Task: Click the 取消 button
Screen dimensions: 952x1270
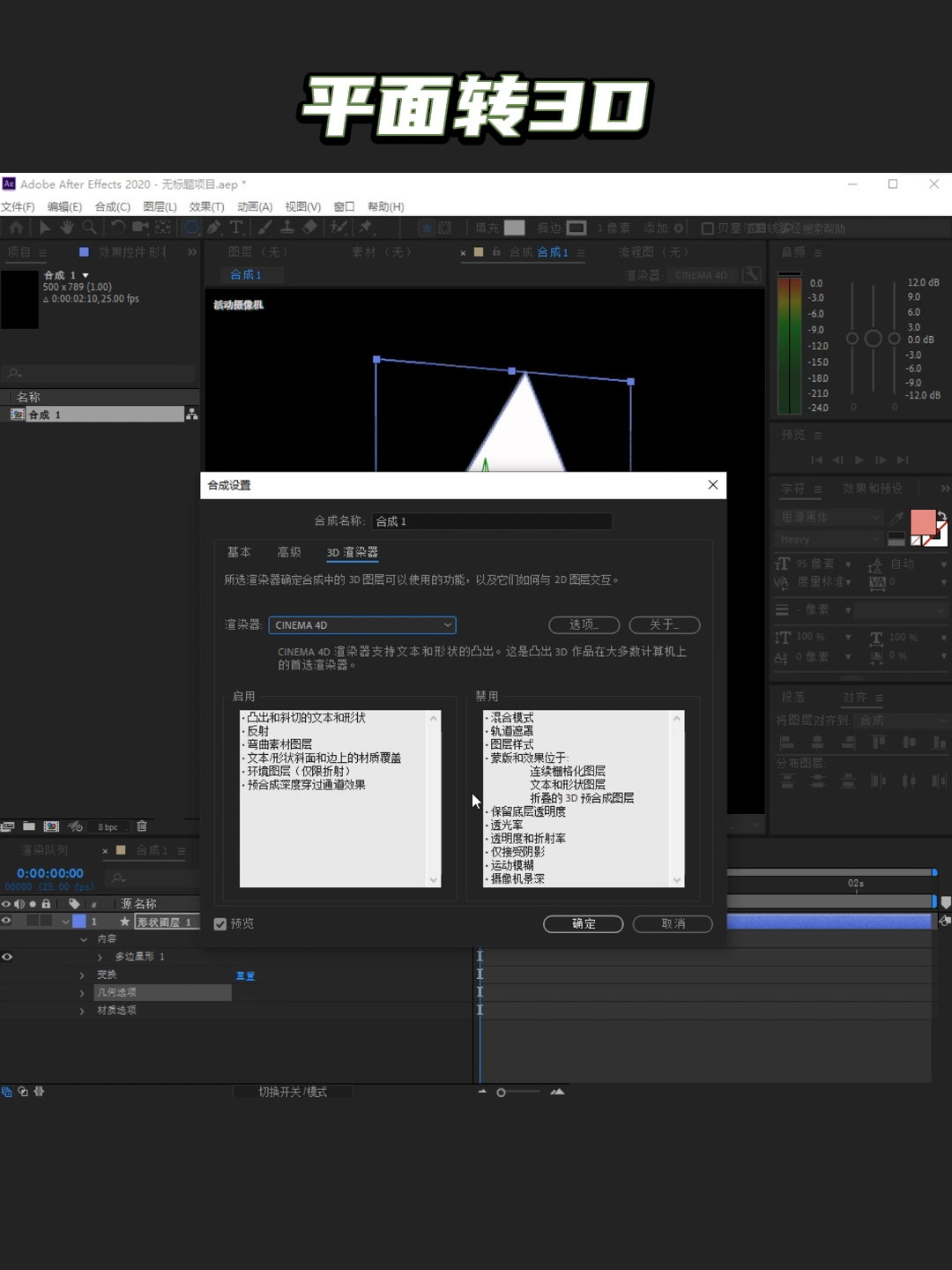Action: tap(673, 923)
